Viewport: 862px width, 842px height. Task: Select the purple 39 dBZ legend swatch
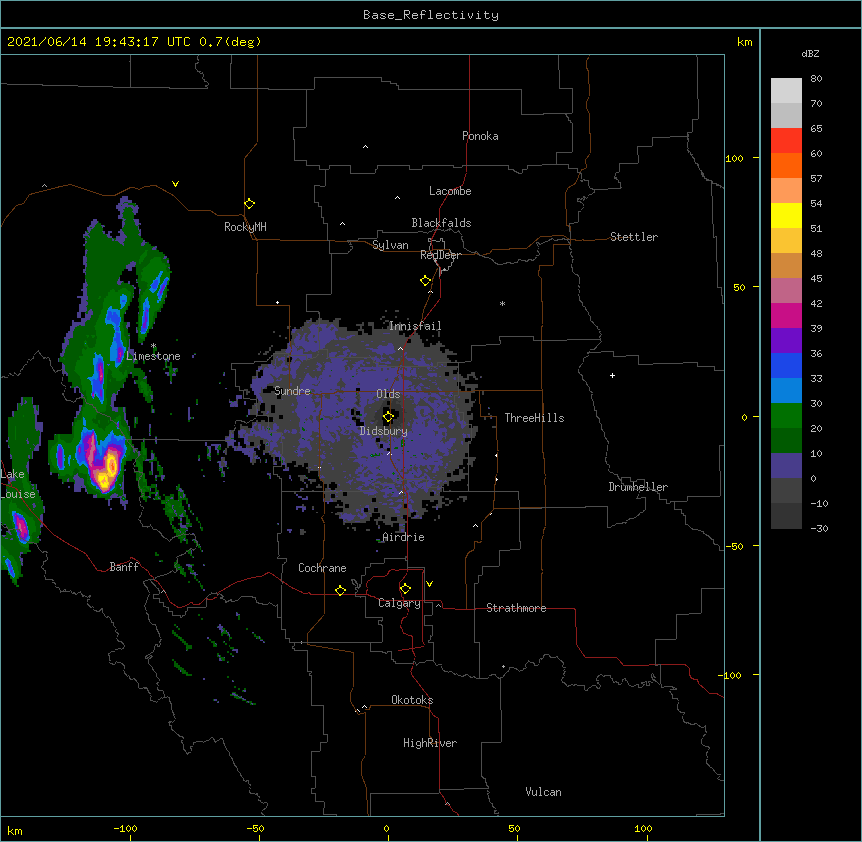tap(786, 341)
